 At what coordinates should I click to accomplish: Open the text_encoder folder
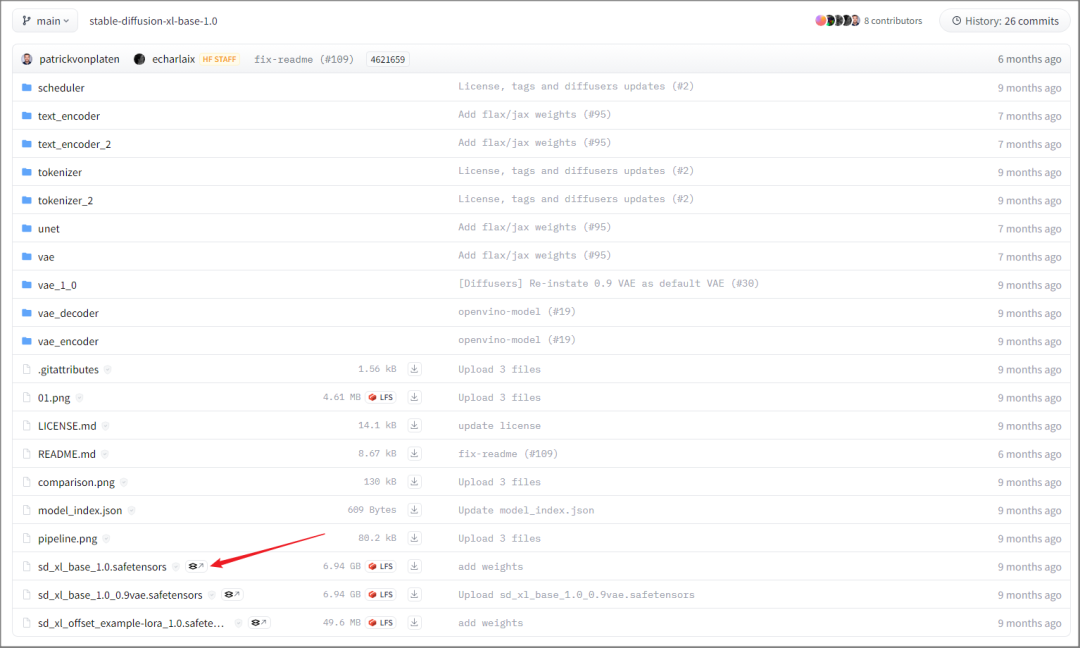click(x=69, y=116)
